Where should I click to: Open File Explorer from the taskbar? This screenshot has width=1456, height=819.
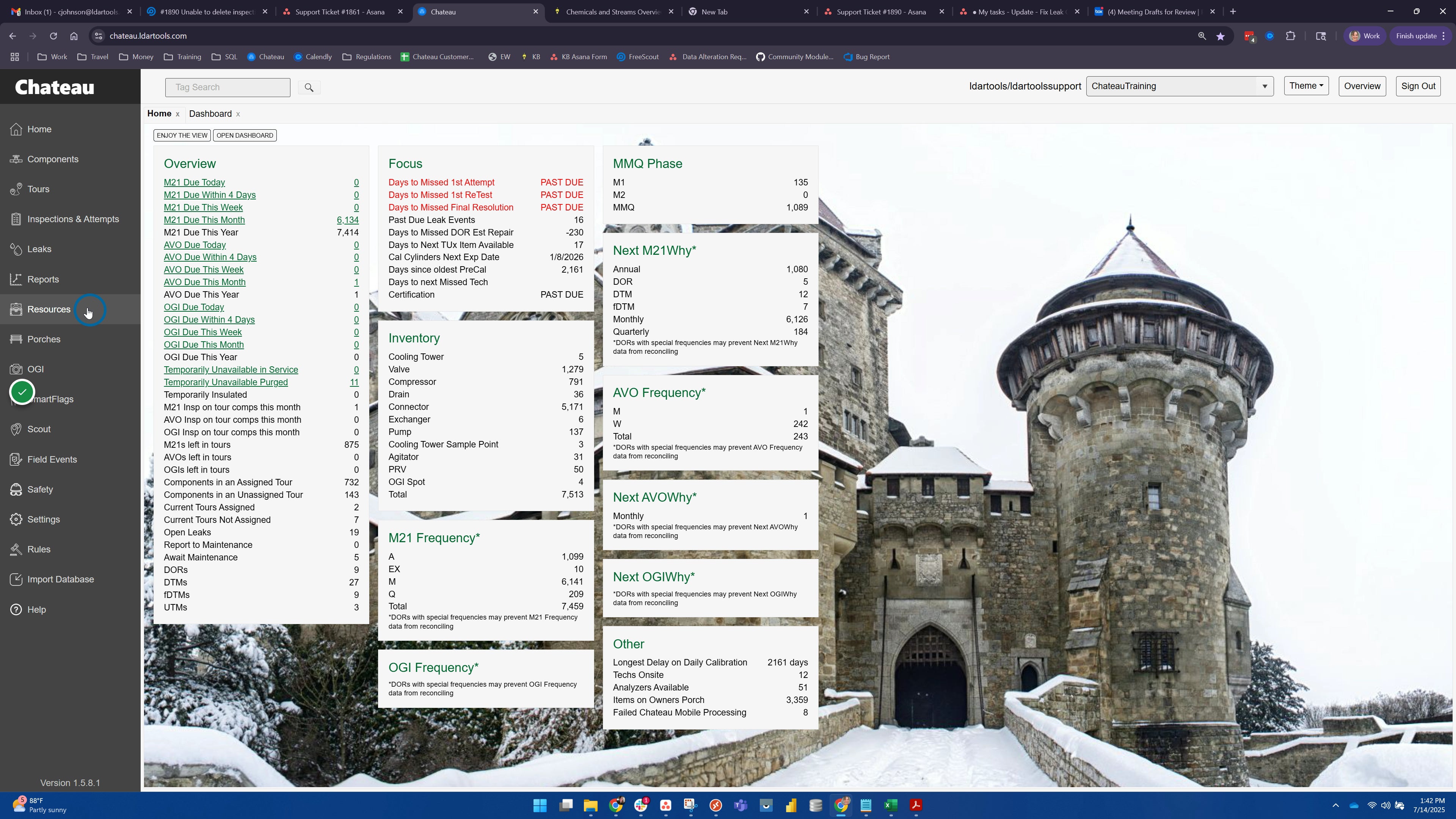click(590, 805)
